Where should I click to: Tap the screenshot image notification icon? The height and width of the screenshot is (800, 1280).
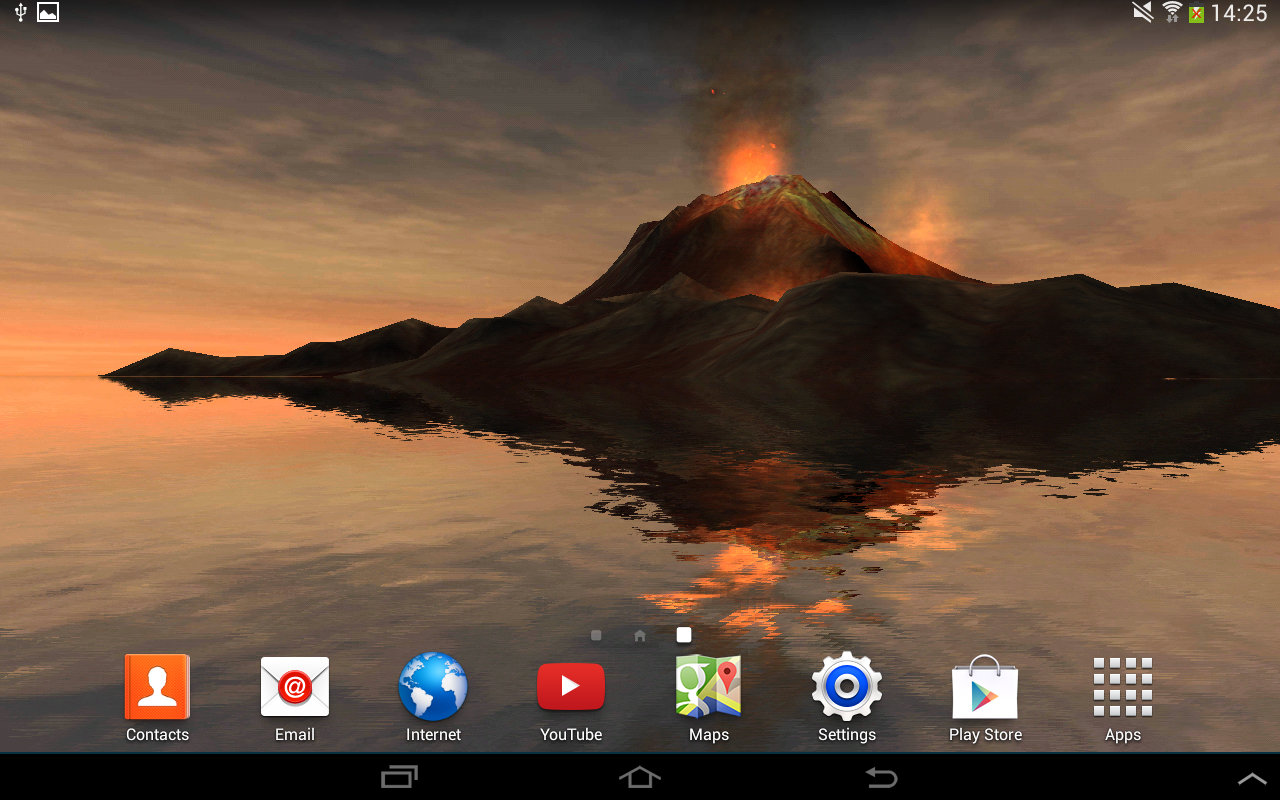click(48, 13)
